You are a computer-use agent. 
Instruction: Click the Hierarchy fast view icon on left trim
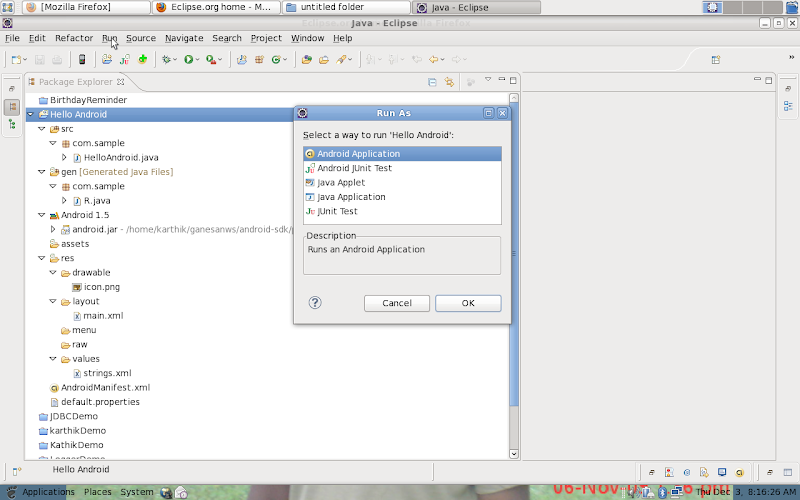tap(12, 124)
